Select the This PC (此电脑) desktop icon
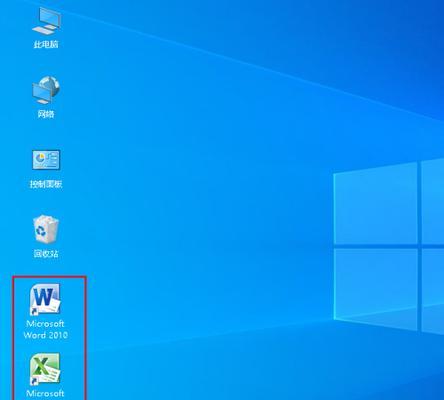Image resolution: width=444 pixels, height=400 pixels. [46, 21]
